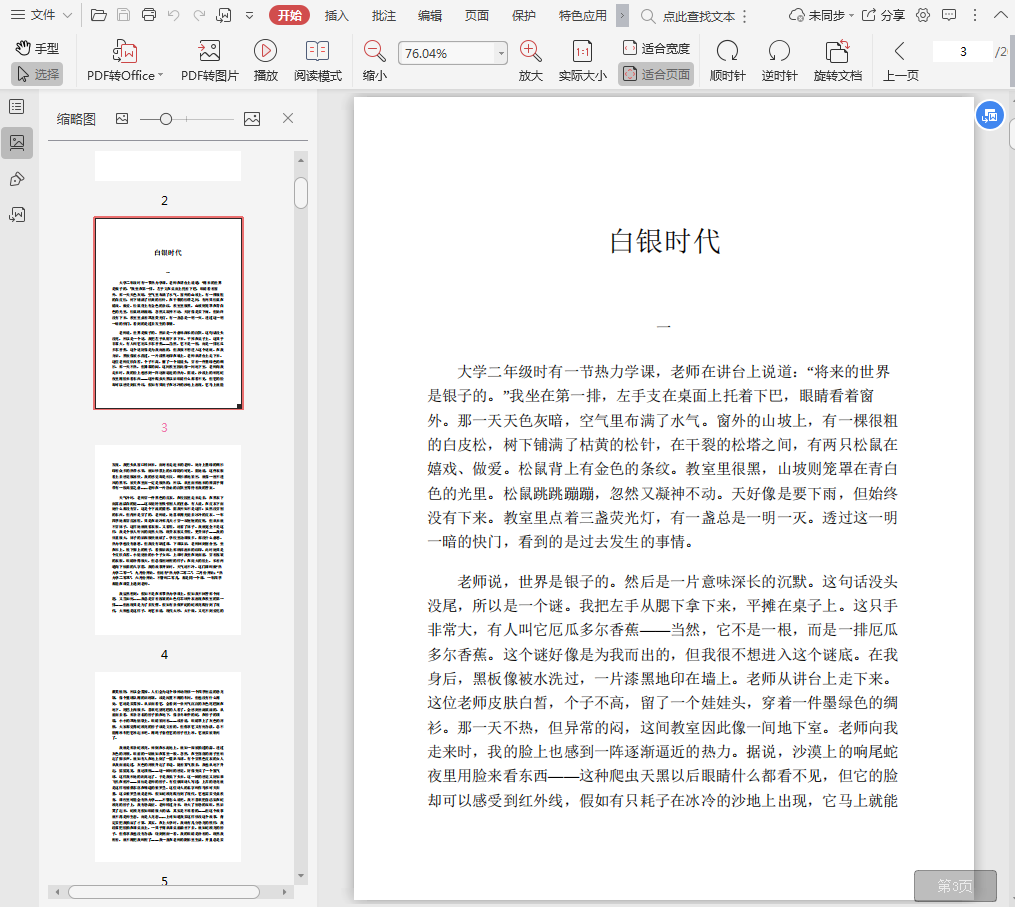Select the page 4 thumbnail
Screen dimensions: 1015x907
168,539
